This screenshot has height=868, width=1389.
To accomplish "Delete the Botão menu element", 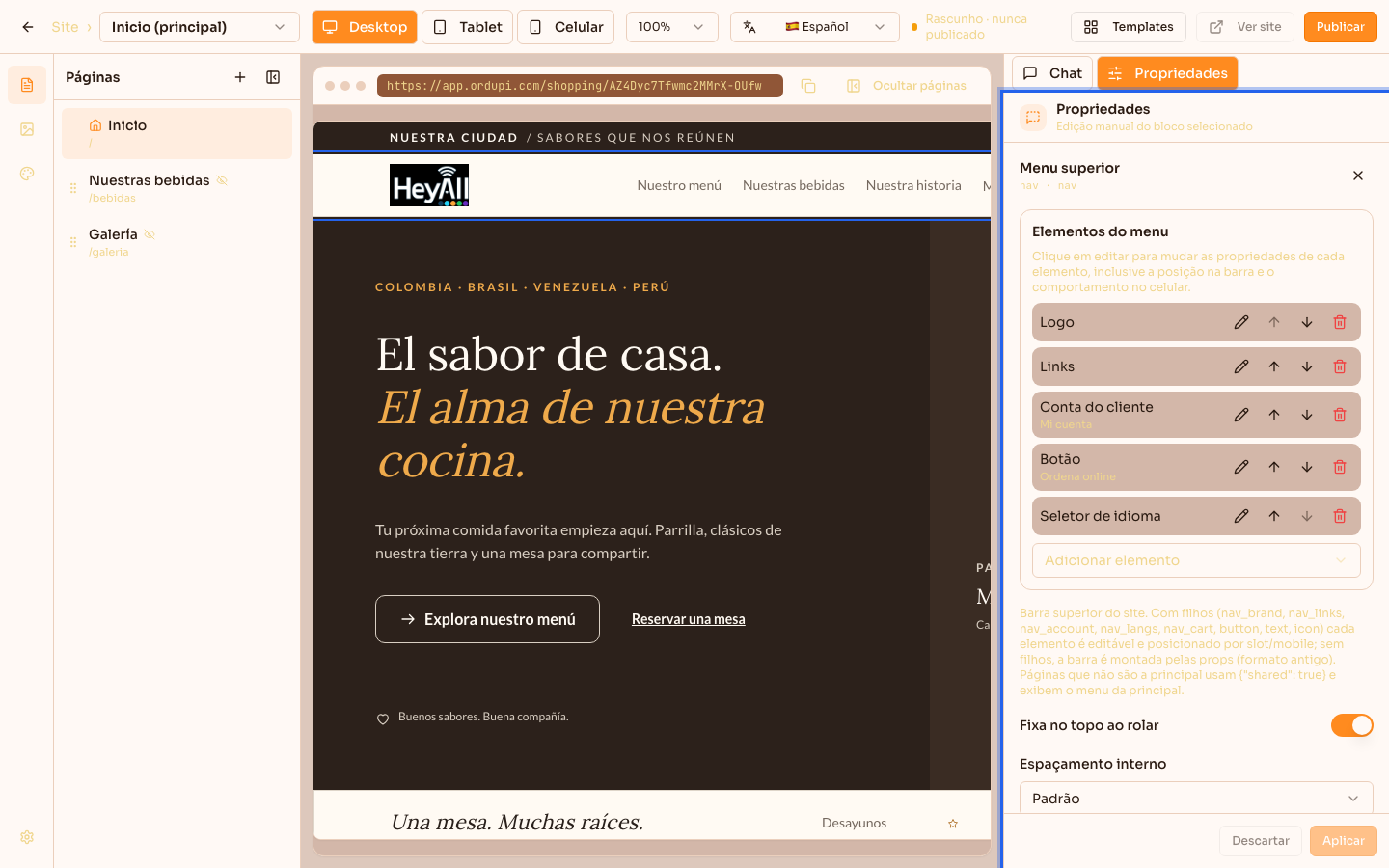I will (1340, 467).
